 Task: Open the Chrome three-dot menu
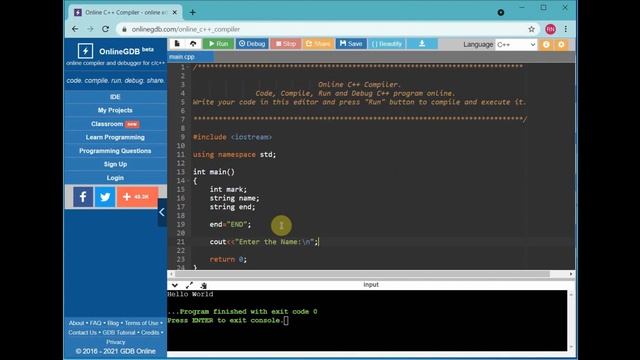point(566,29)
